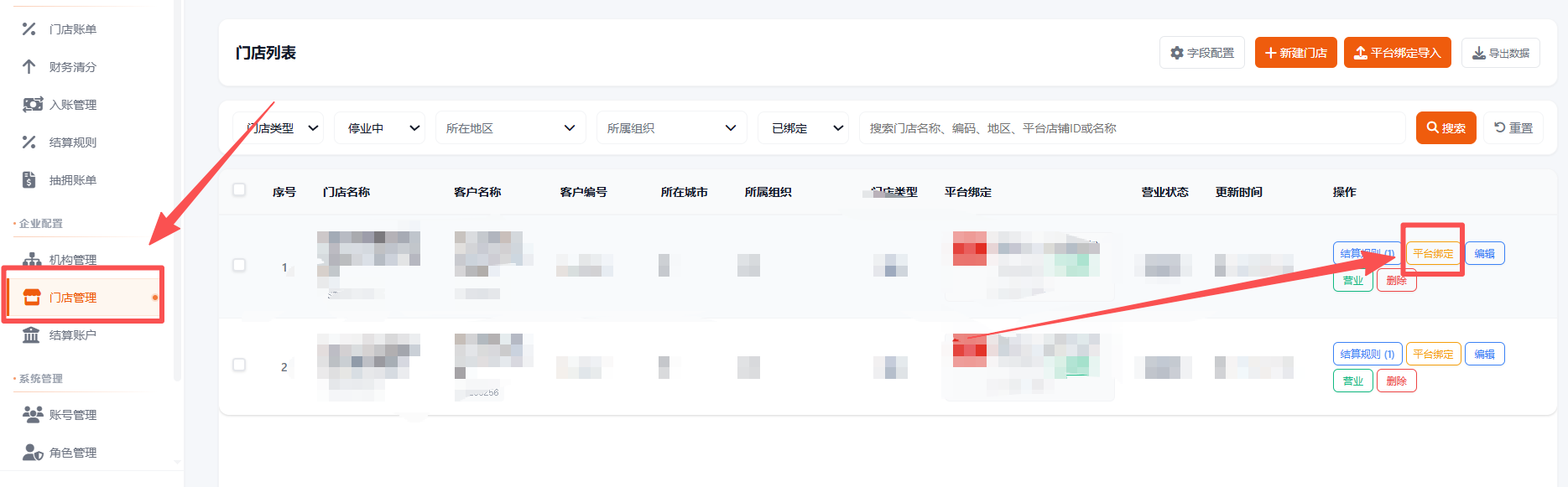
Task: Click the 字段配置 button
Action: click(1202, 53)
